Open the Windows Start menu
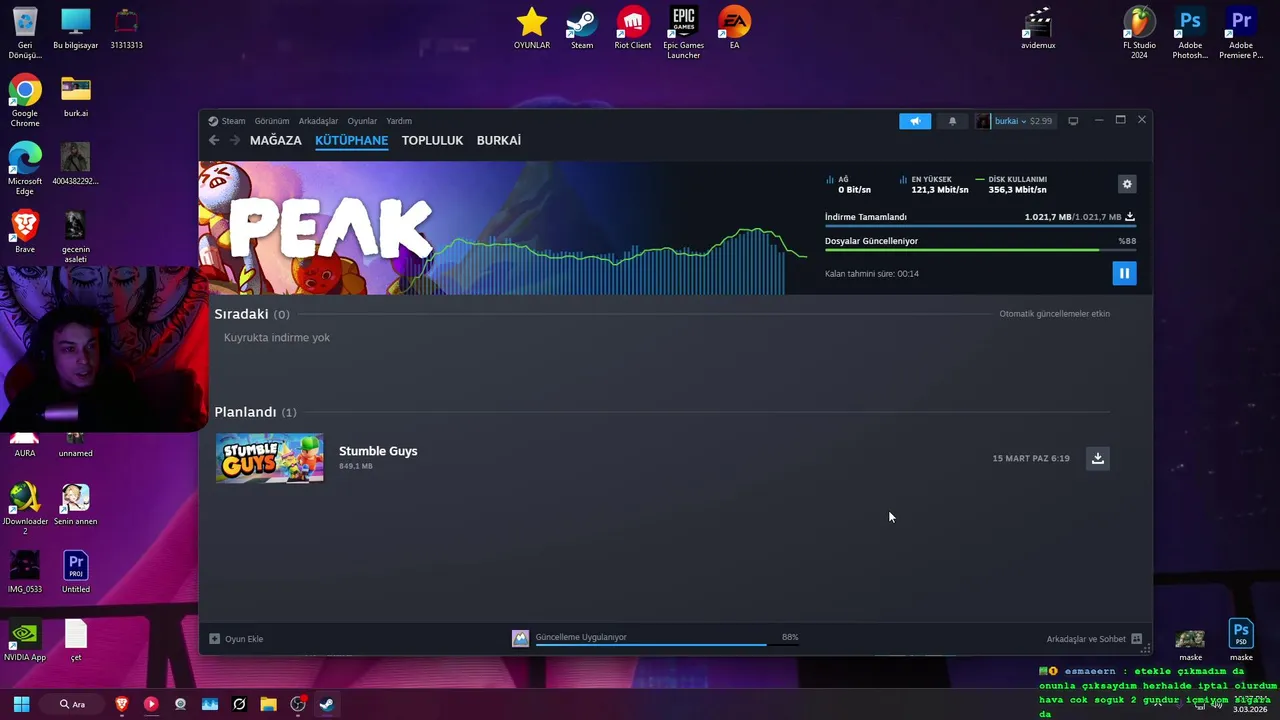 pos(21,704)
